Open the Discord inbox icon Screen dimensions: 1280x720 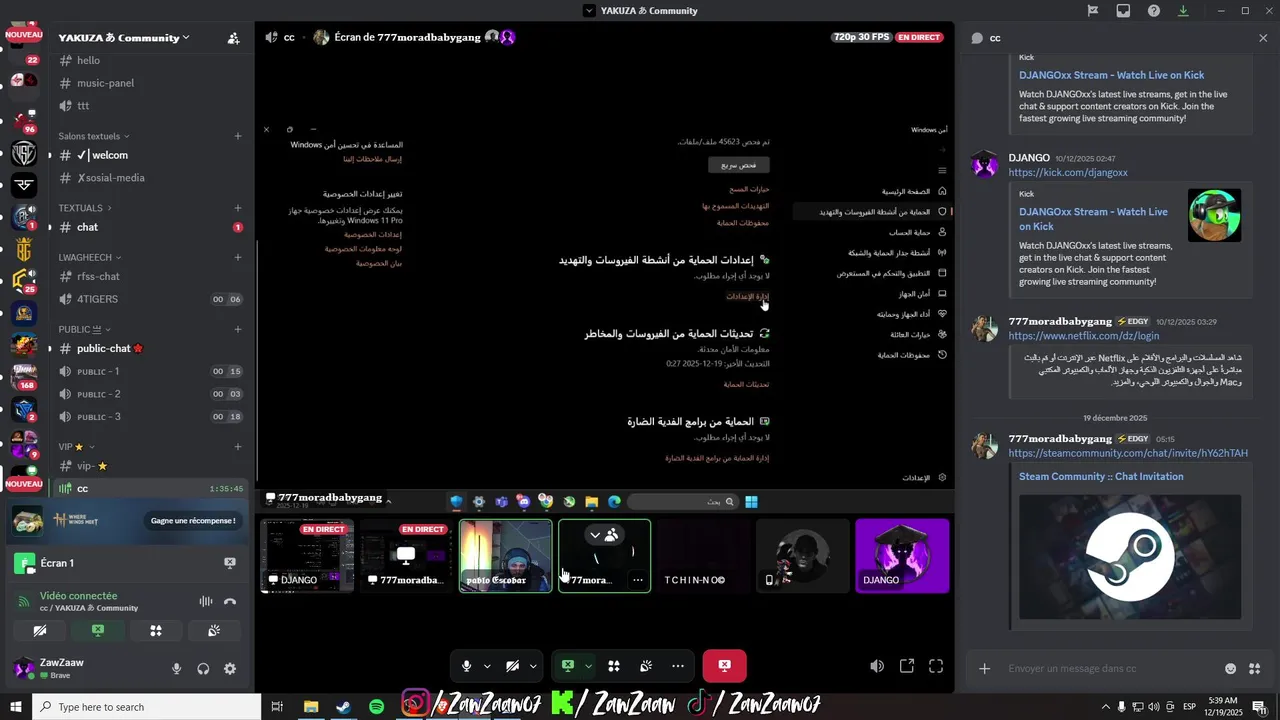coord(1123,11)
